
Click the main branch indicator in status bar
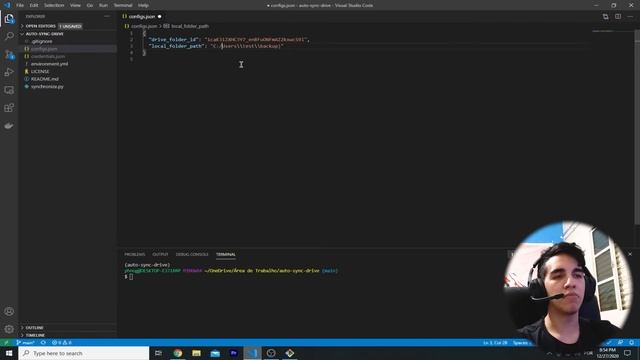25,342
